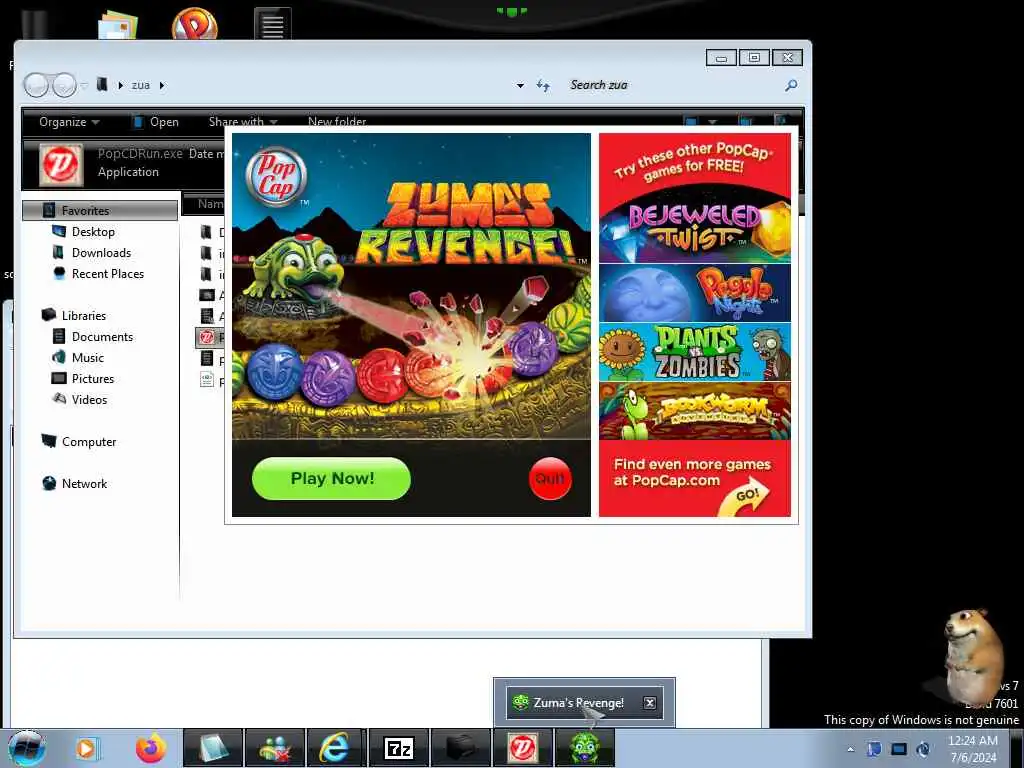
Task: Click the red Quit button
Action: [550, 479]
